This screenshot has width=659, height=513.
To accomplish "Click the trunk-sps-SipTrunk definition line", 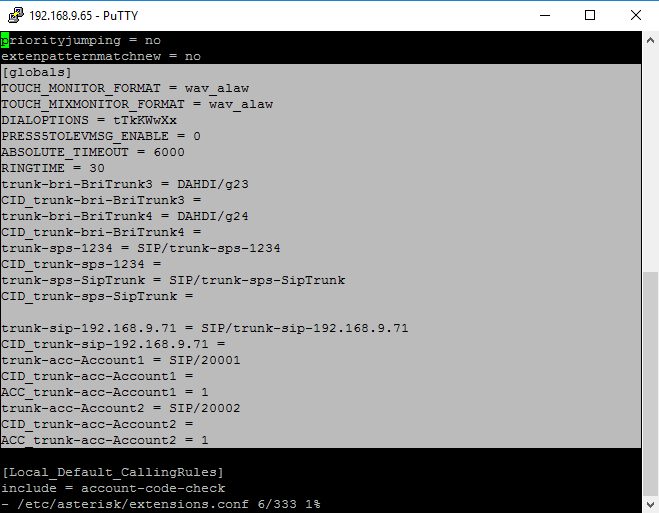I will pos(173,280).
